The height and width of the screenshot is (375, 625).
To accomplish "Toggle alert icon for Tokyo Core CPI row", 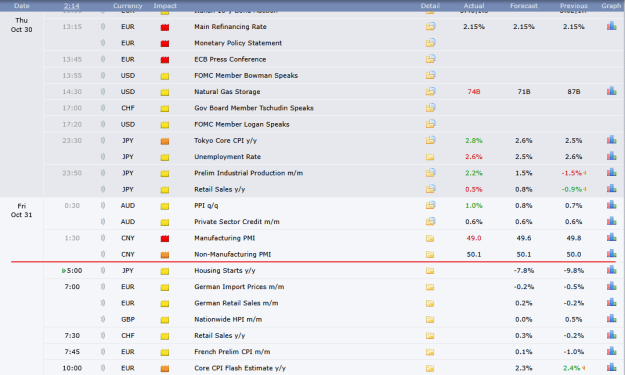I will click(x=103, y=140).
